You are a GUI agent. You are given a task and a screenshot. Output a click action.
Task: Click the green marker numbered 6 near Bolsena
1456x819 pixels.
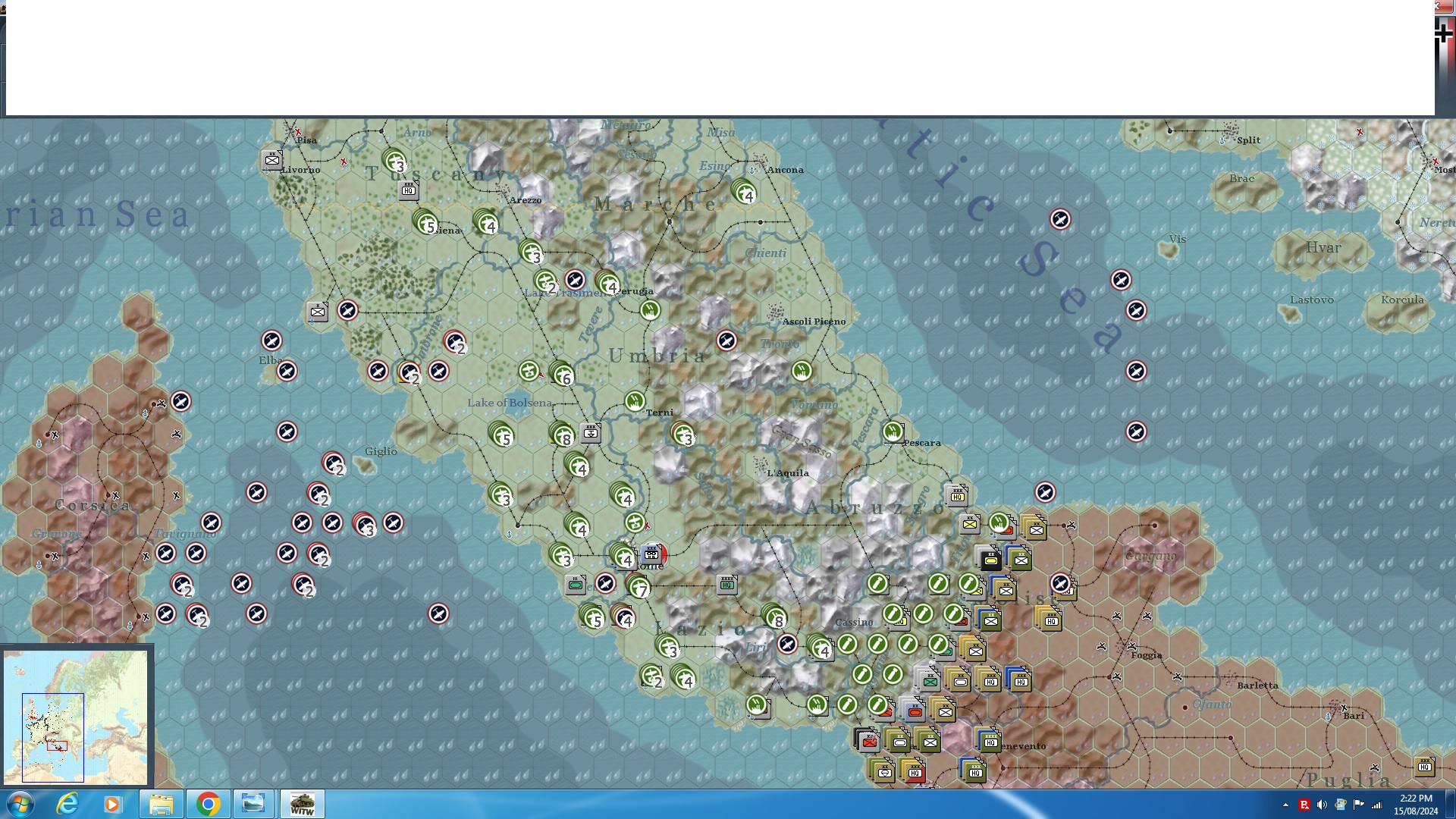pos(562,374)
